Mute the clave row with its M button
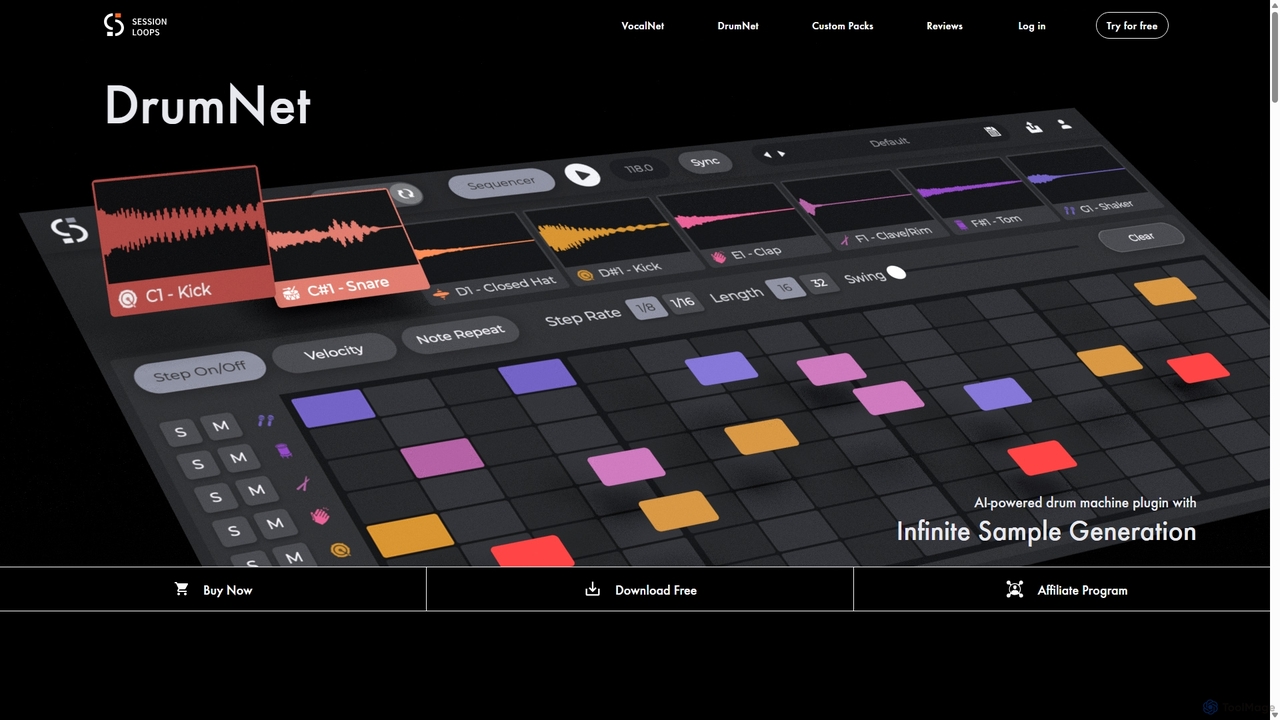 point(256,490)
